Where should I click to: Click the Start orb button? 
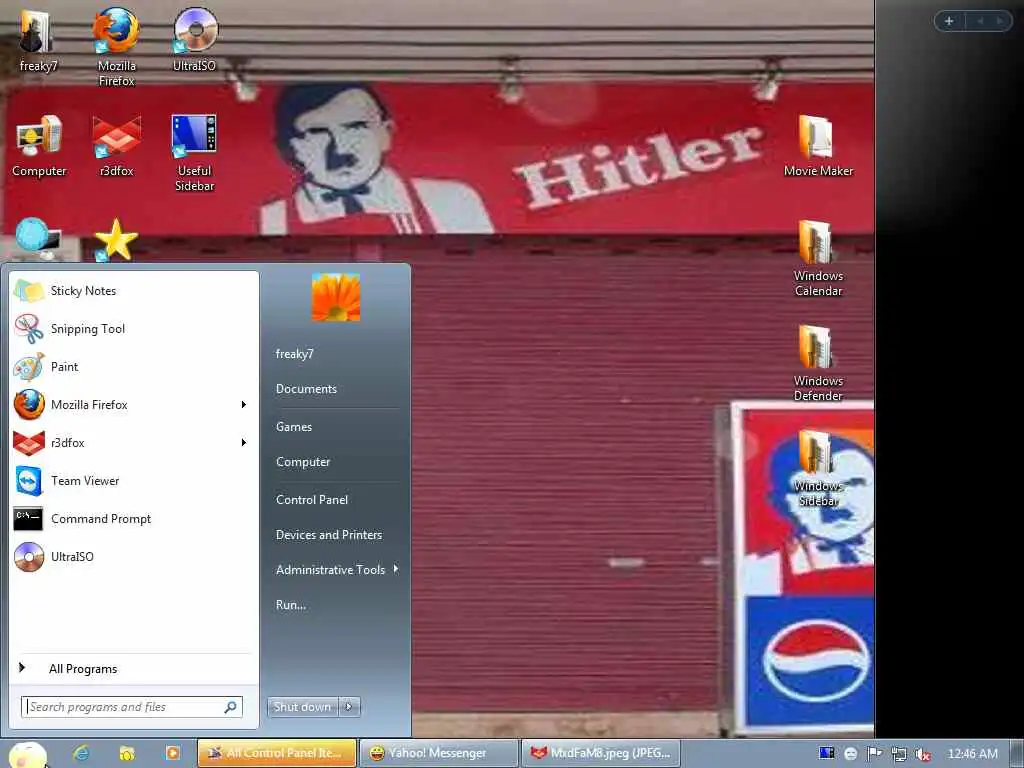(x=27, y=755)
